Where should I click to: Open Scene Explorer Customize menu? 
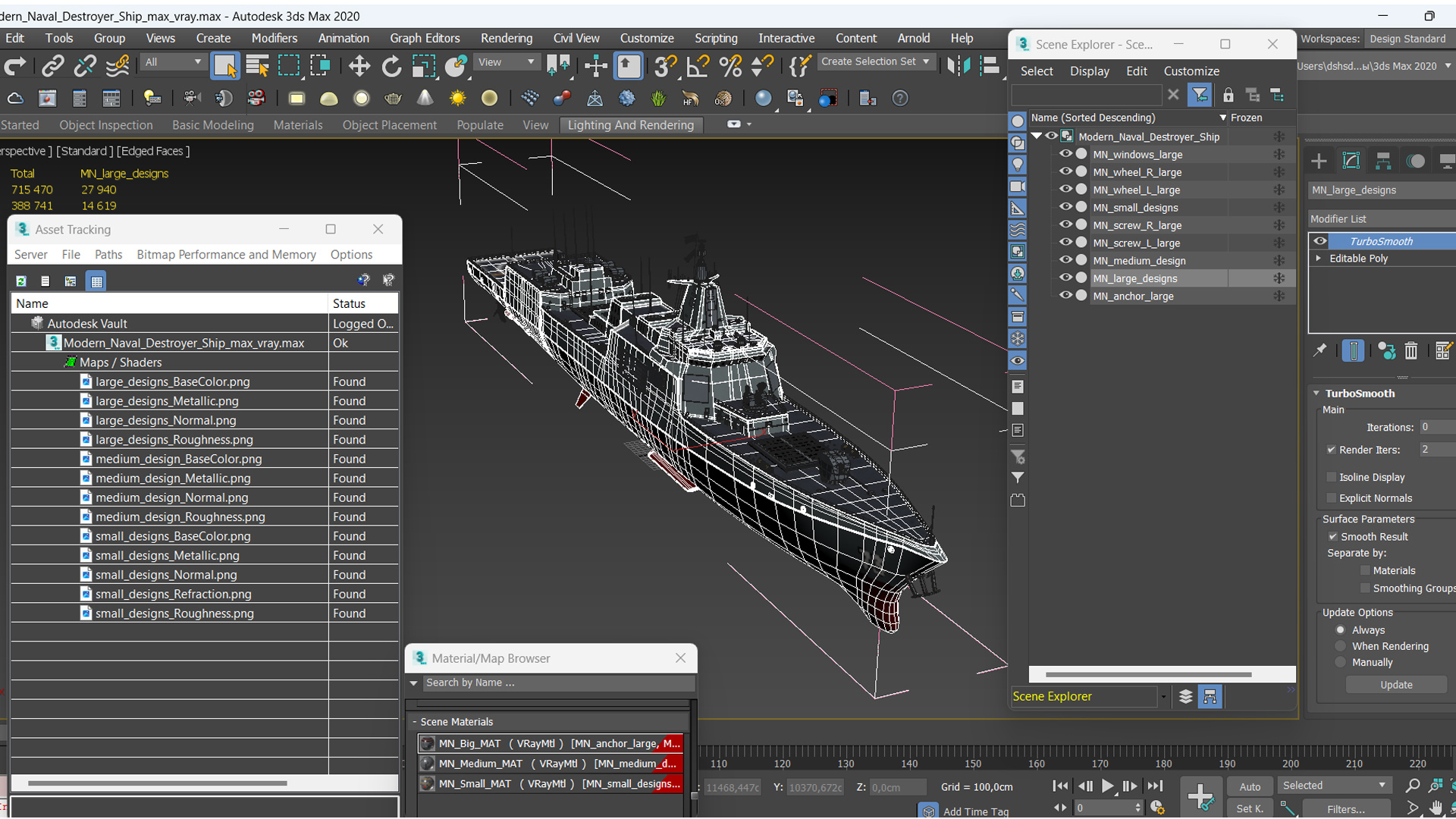(1191, 71)
